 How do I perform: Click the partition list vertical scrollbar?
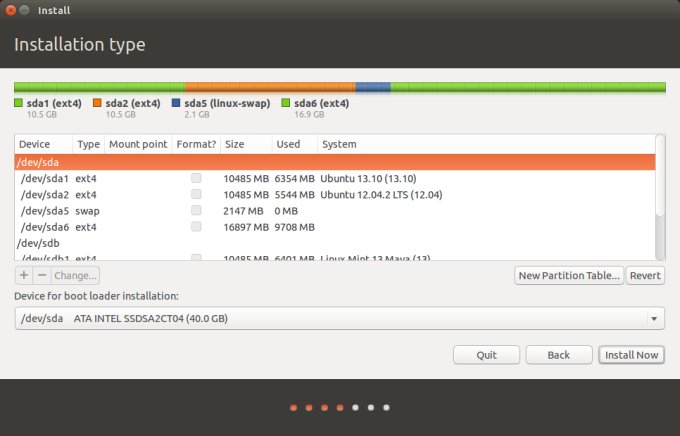pyautogui.click(x=659, y=175)
